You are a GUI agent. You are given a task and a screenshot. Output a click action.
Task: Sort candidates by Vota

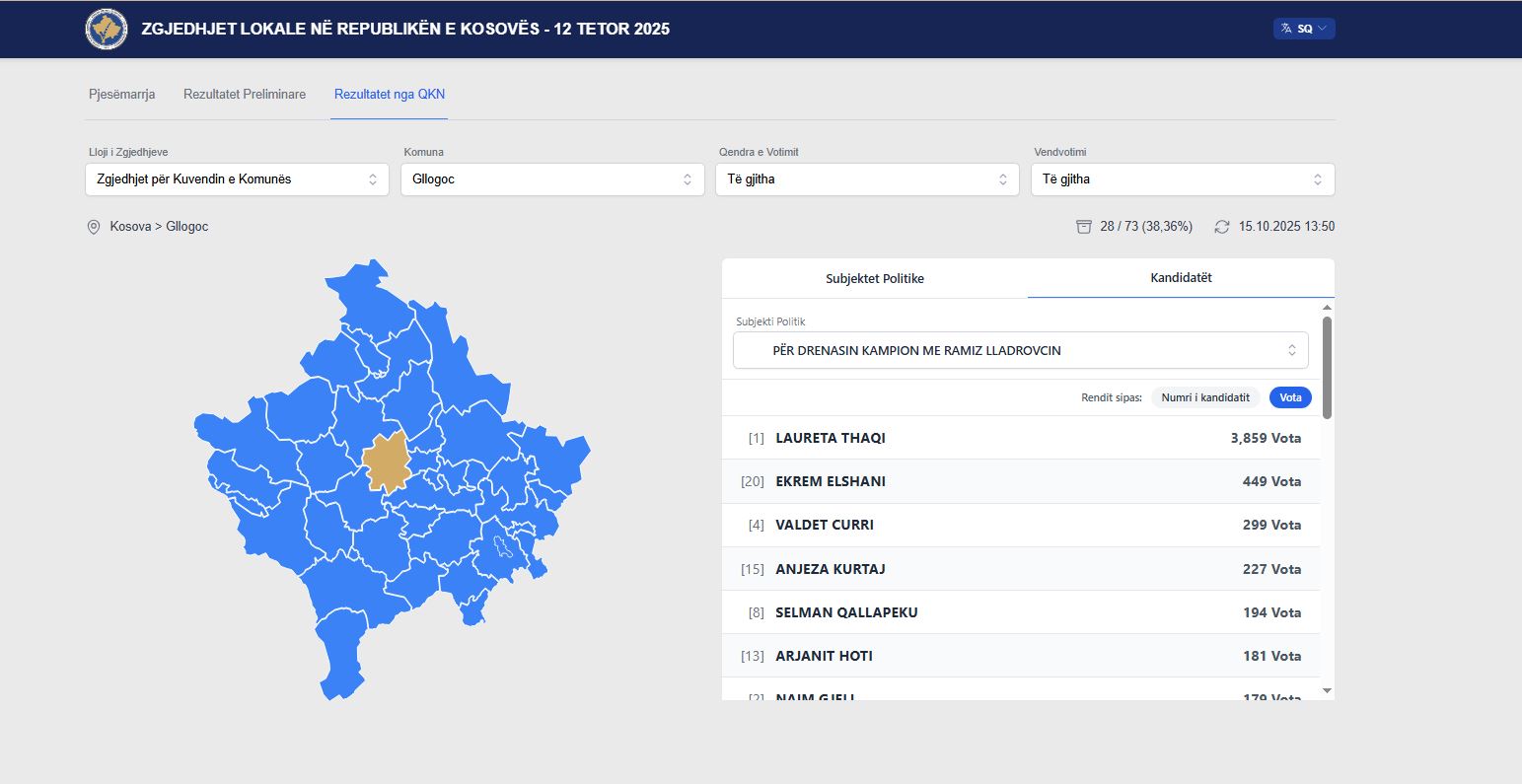[x=1290, y=397]
